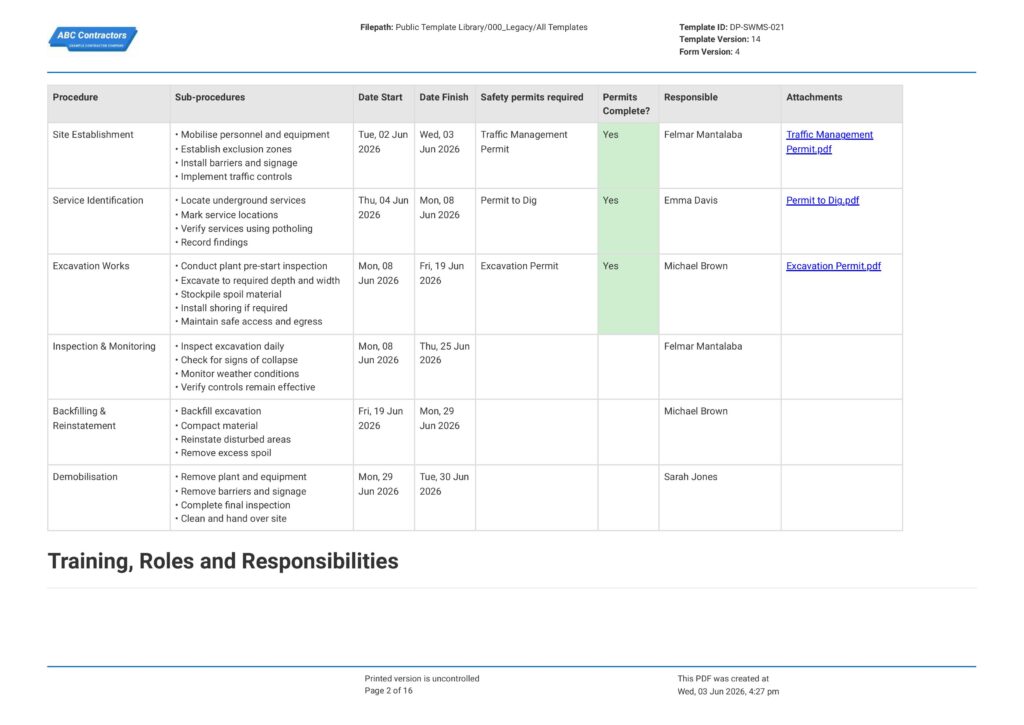
Task: Click 'Printed version is uncontrolled' footer text
Action: click(422, 679)
